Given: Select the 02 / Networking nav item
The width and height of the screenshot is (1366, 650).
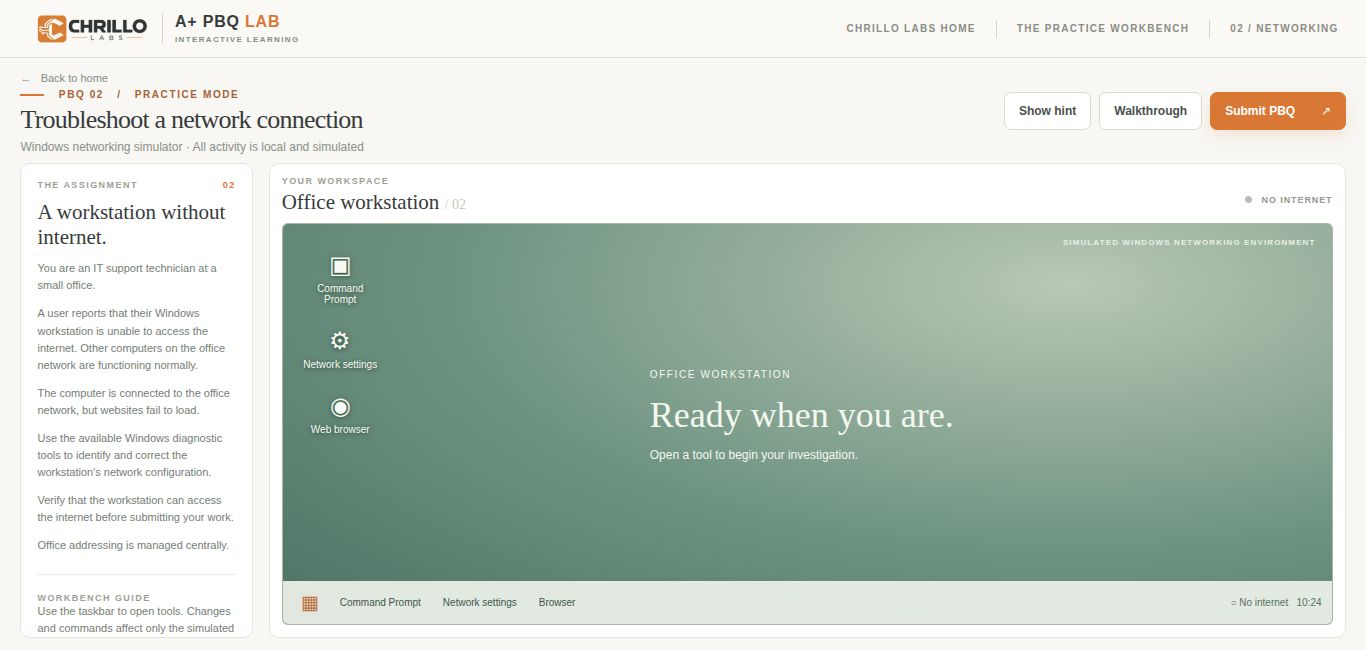Looking at the screenshot, I should (1284, 28).
